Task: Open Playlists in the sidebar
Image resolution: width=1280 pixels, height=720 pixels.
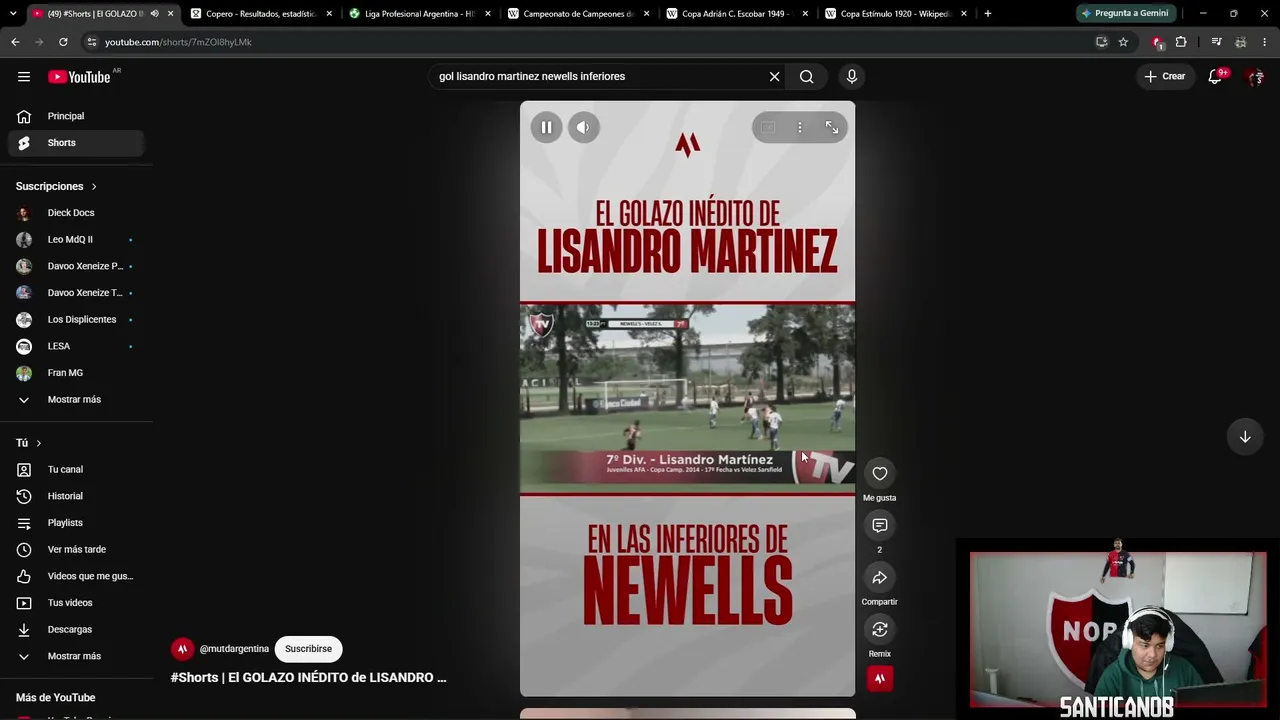Action: [76, 523]
